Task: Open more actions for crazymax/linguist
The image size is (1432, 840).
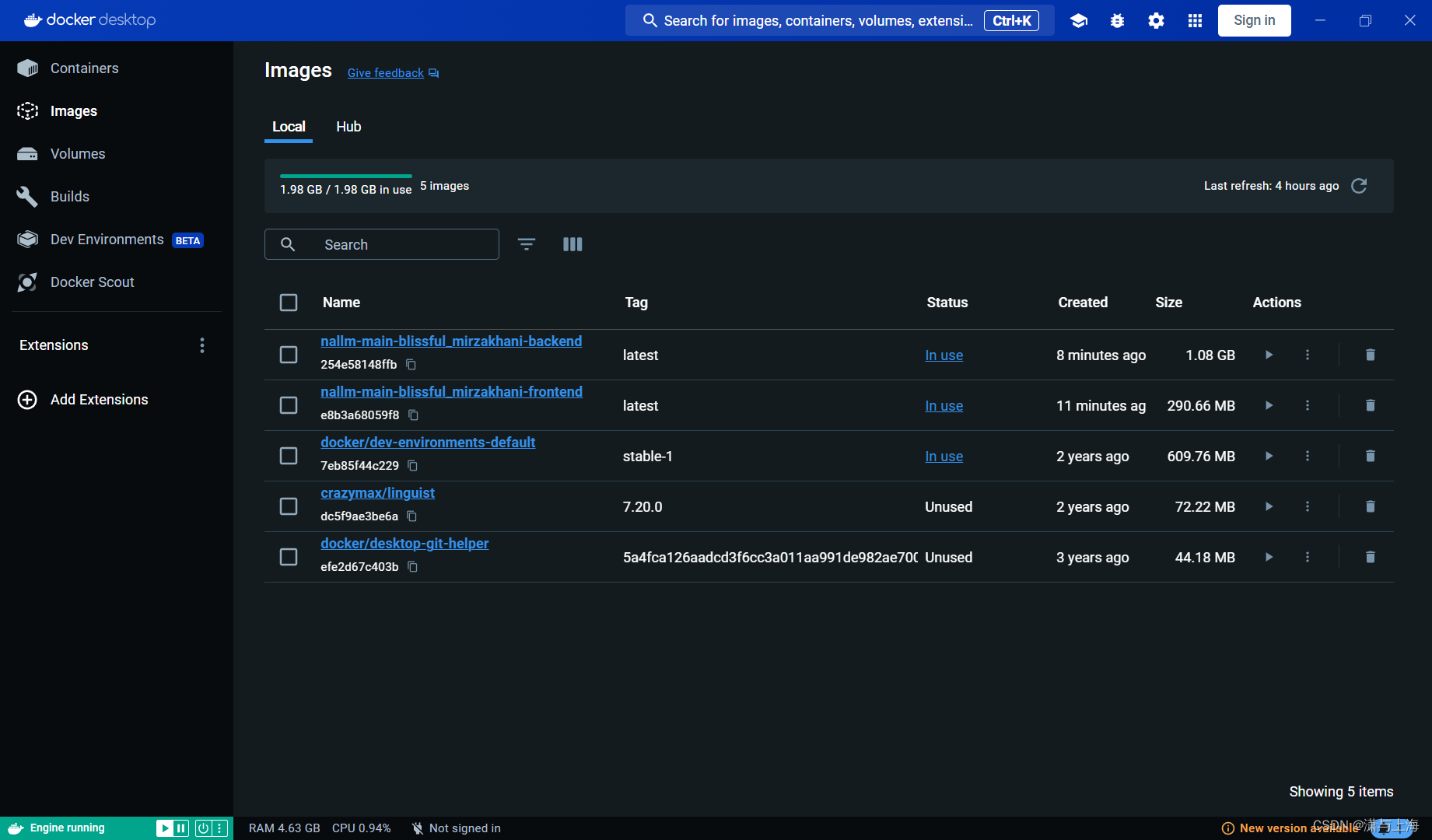Action: click(1308, 506)
